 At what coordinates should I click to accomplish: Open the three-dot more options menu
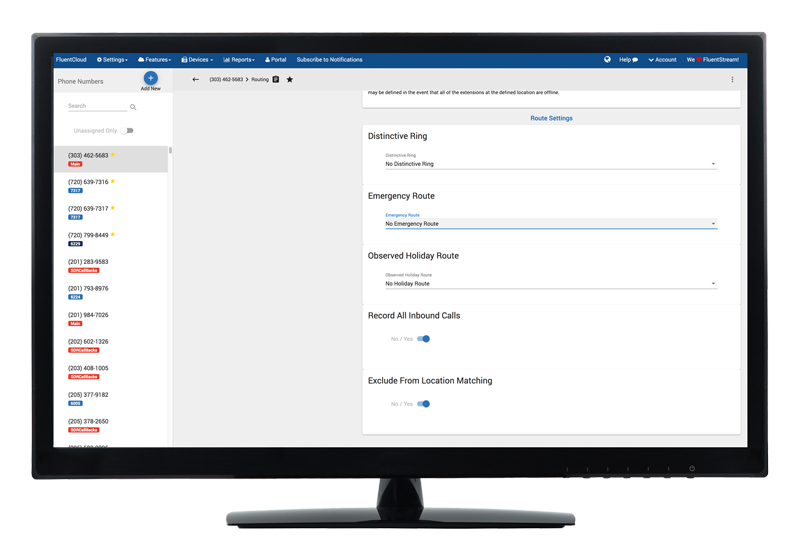coord(732,79)
